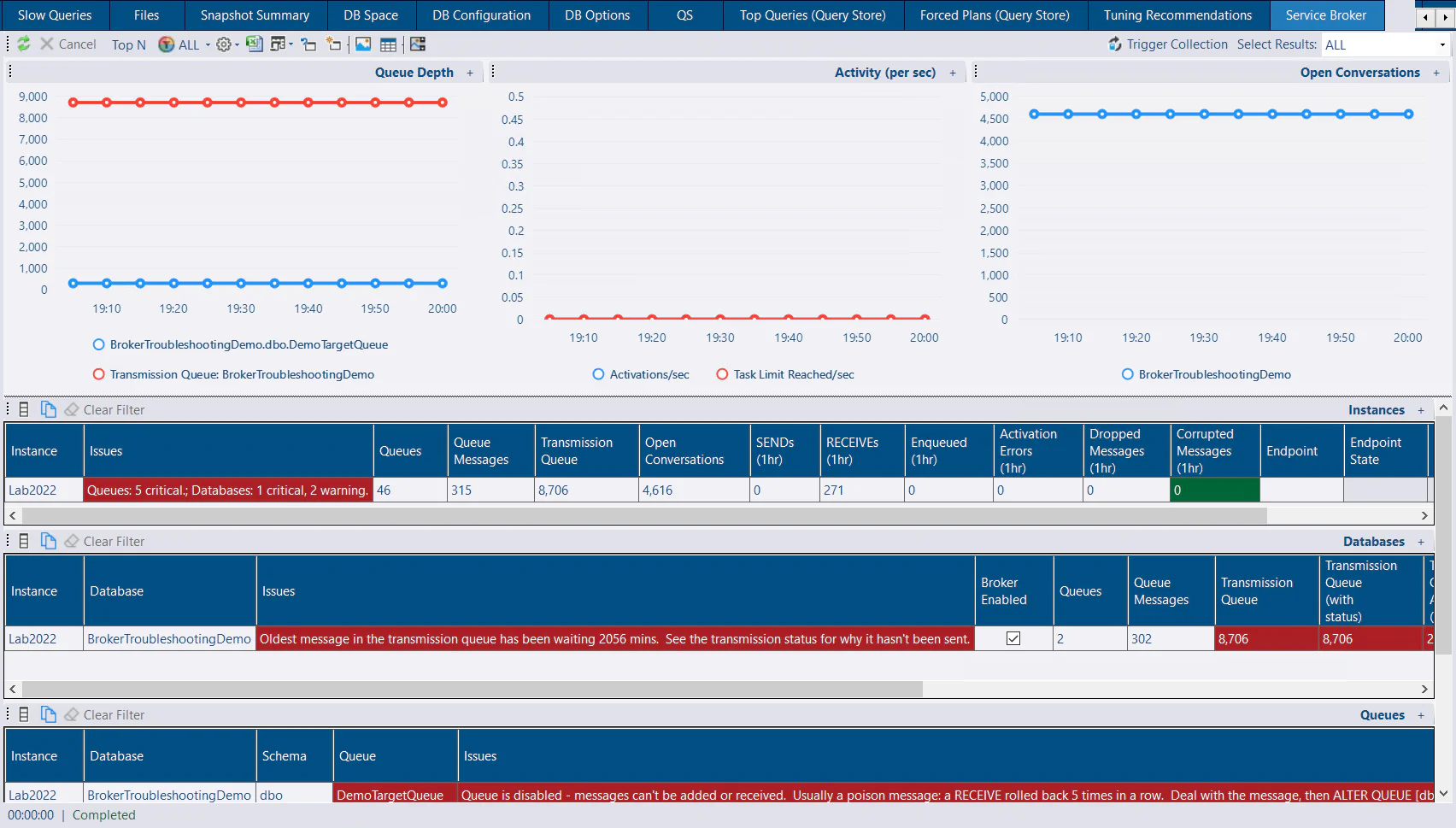
Task: Toggle DemoTargetQueue series in Queue Depth legend
Action: (240, 344)
